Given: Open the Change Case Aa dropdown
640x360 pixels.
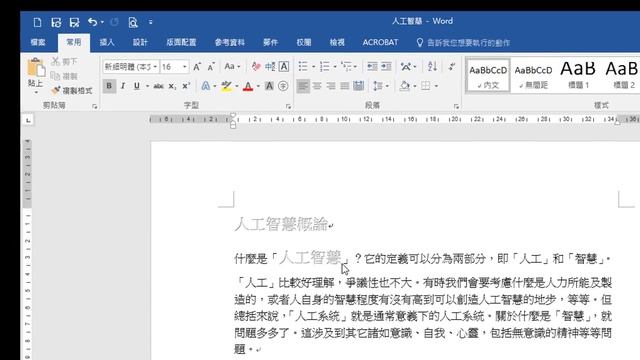Looking at the screenshot, I should tap(232, 66).
